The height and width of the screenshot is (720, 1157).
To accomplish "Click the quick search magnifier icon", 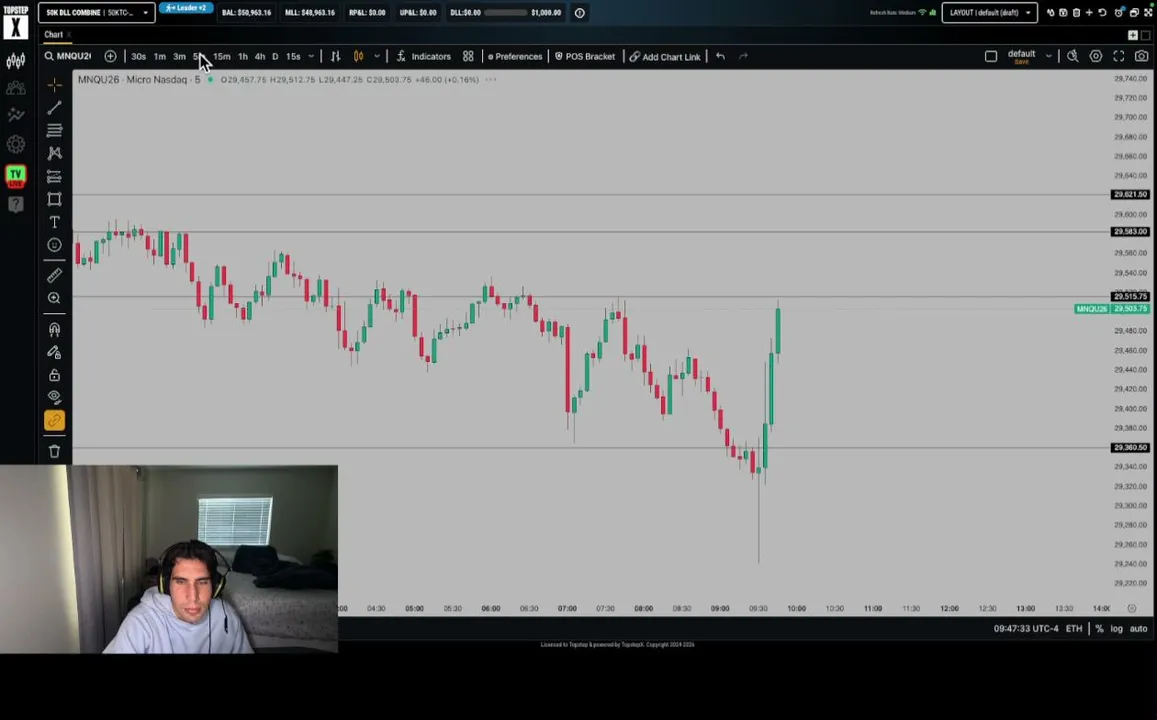I will point(1073,56).
